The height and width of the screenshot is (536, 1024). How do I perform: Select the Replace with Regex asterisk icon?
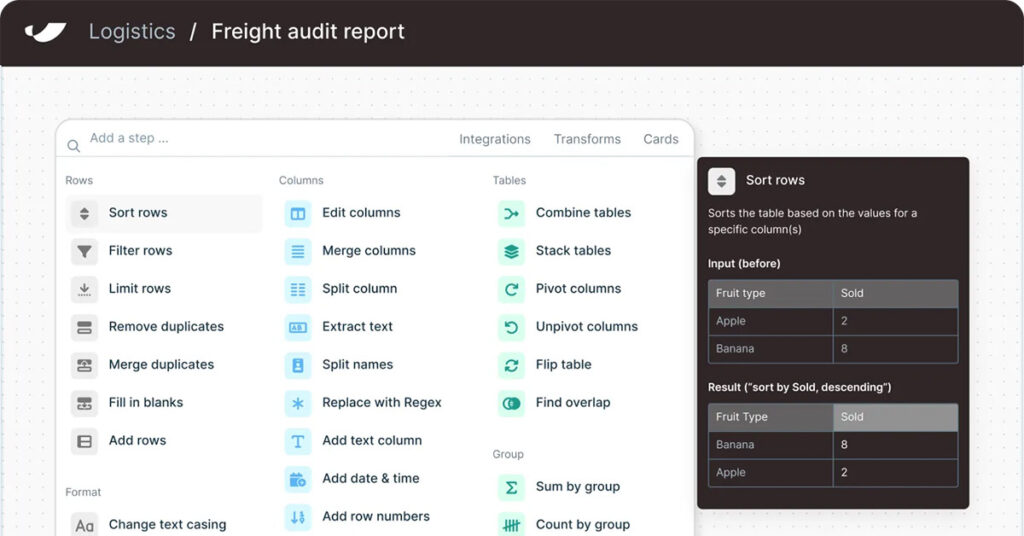(298, 403)
